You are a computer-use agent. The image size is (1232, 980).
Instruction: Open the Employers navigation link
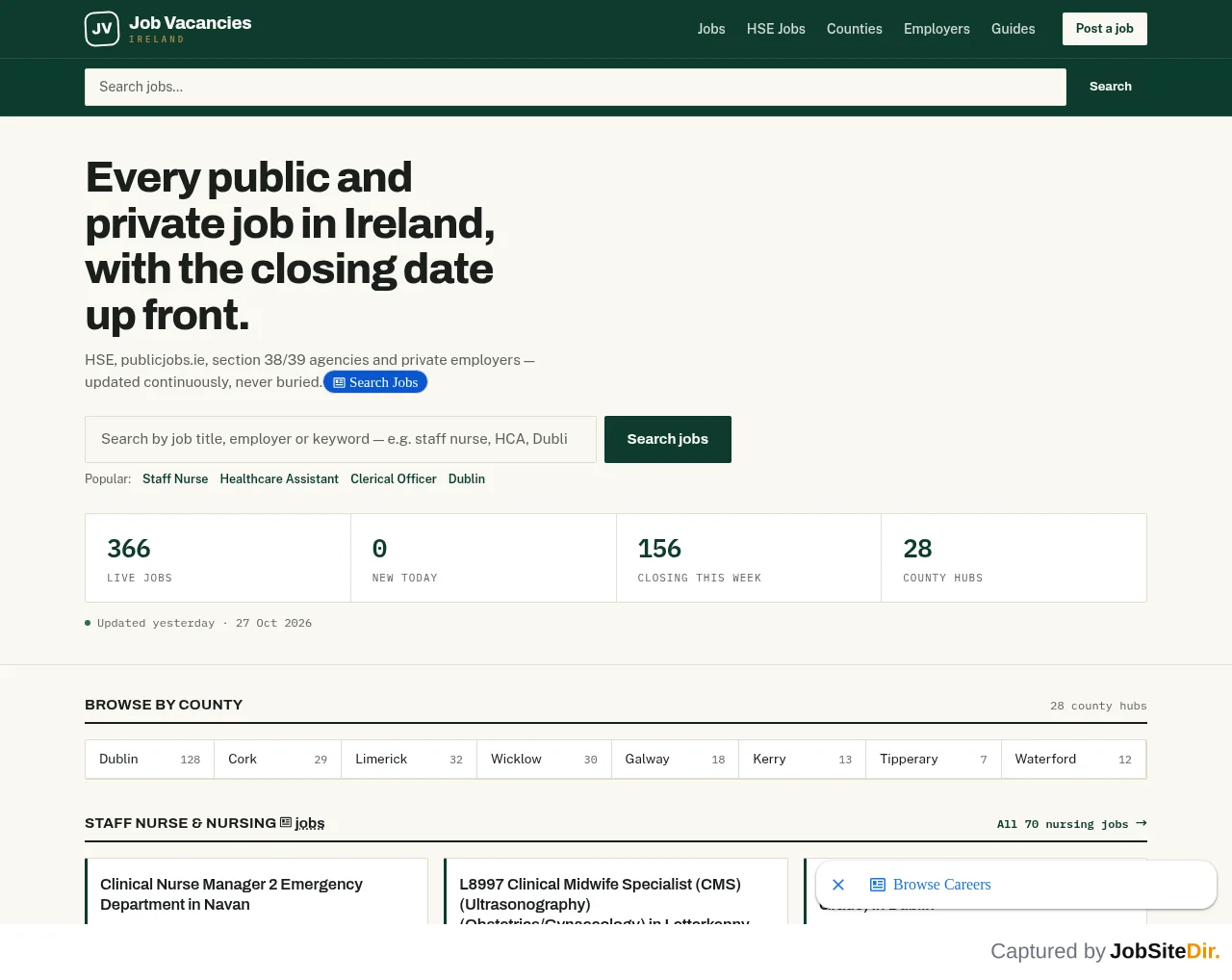click(x=937, y=29)
